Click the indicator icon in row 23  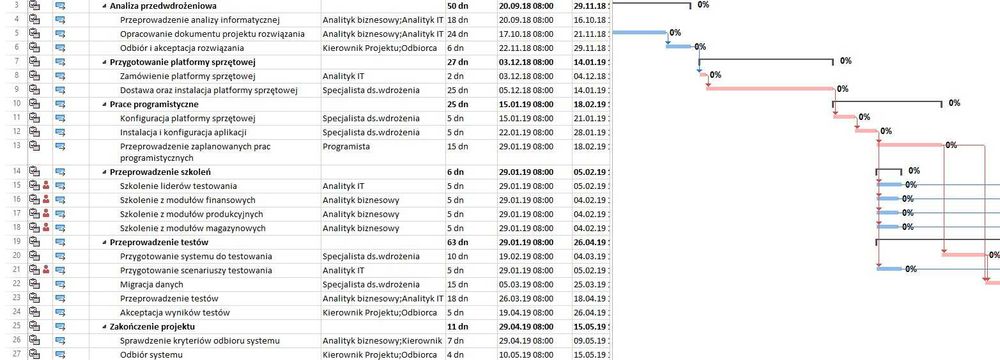pos(34,298)
